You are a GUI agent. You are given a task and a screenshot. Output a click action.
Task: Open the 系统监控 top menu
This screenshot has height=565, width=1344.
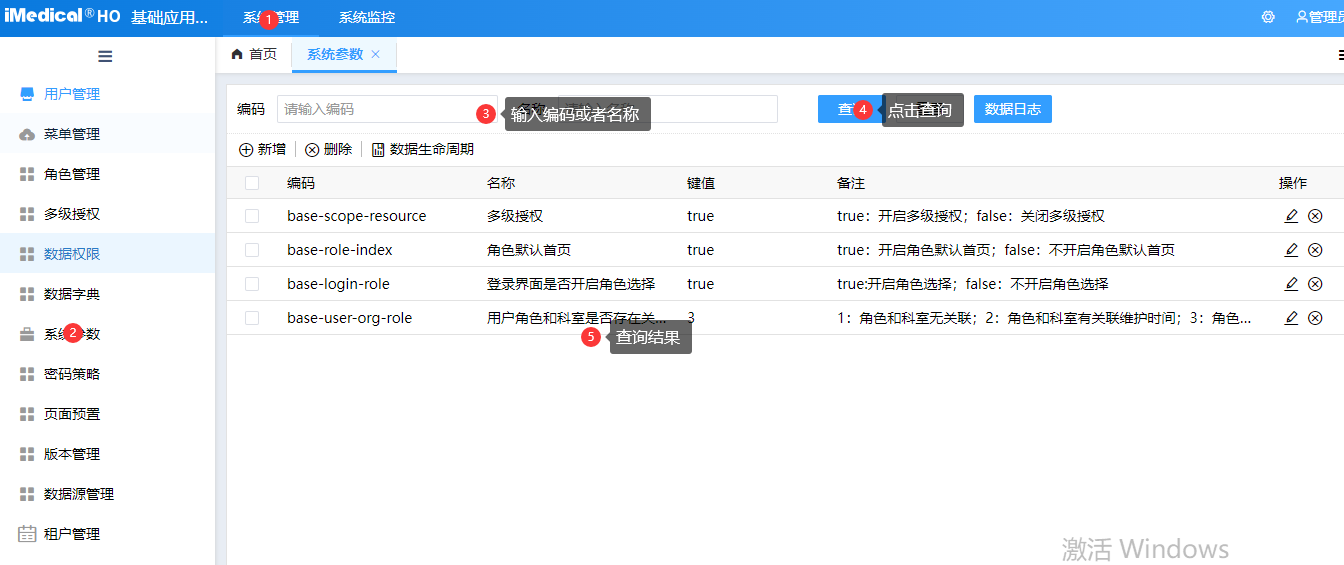(366, 17)
